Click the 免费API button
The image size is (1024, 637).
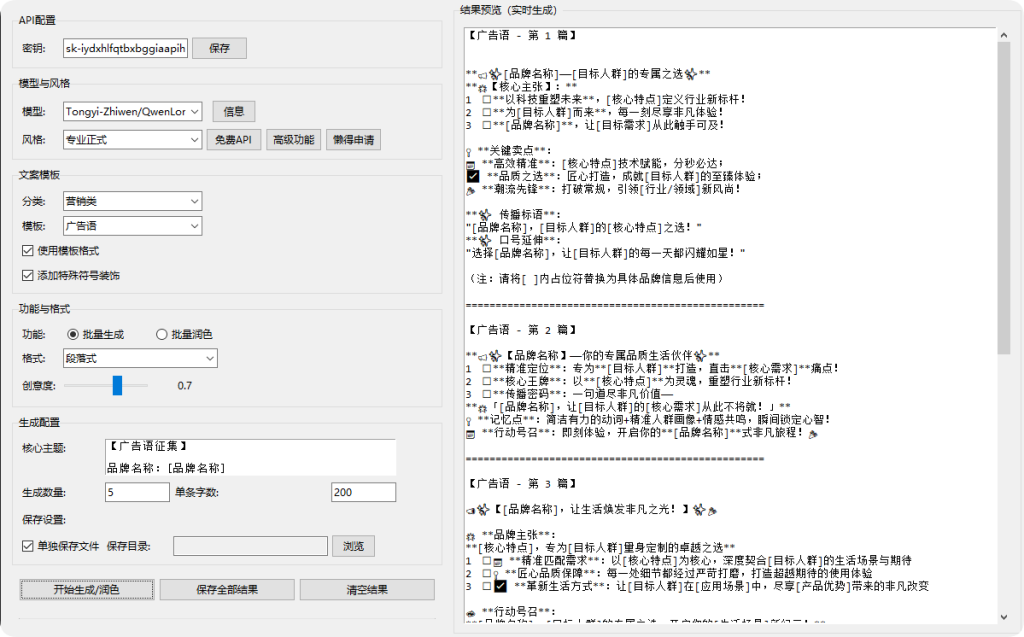tap(237, 139)
